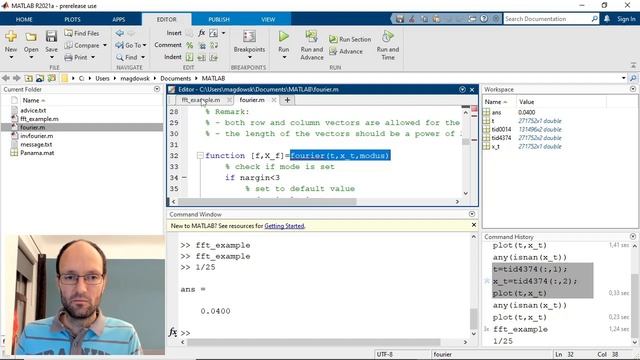Select message.txt in Current Folder

[36, 144]
